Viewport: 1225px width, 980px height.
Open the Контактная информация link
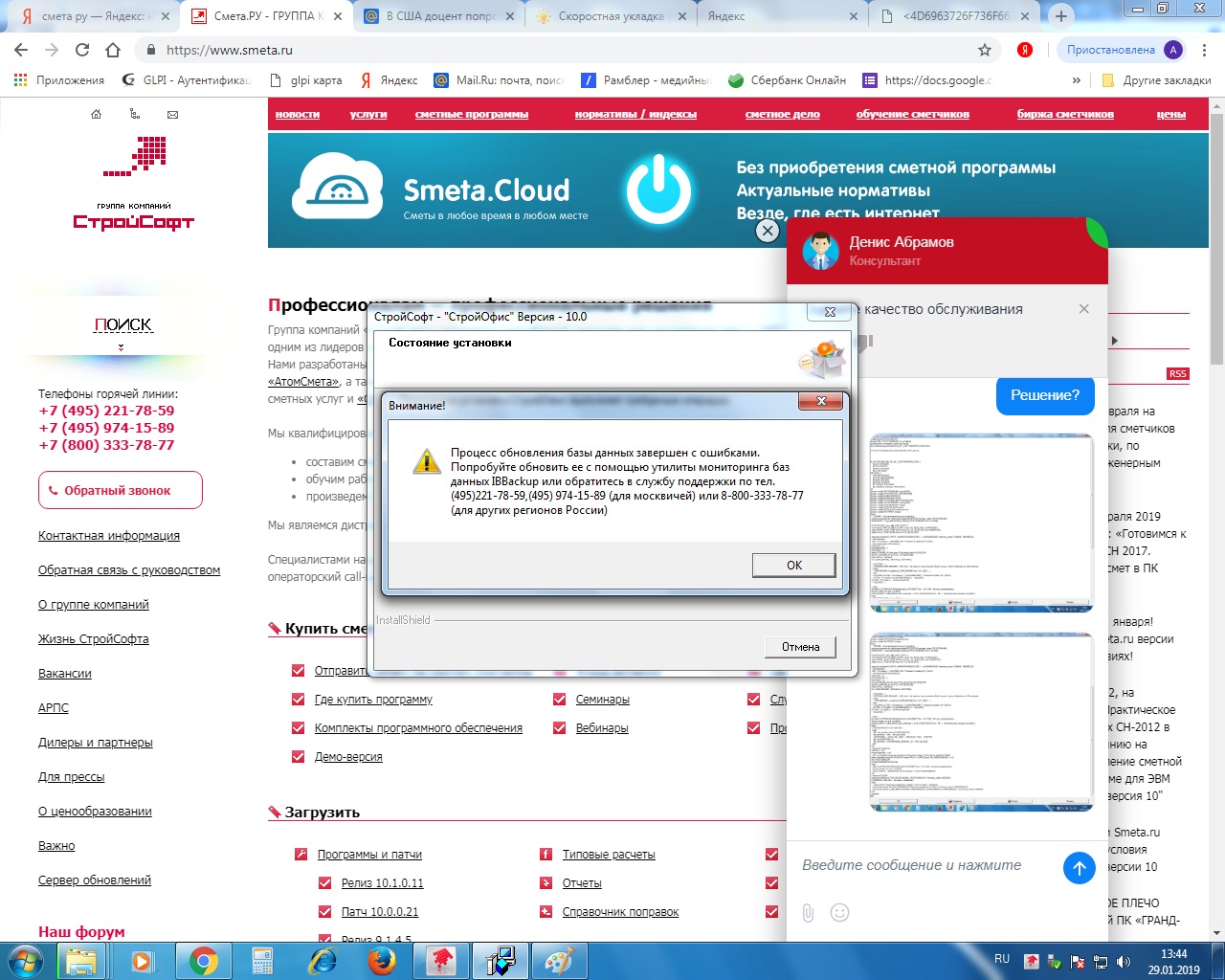click(x=109, y=536)
